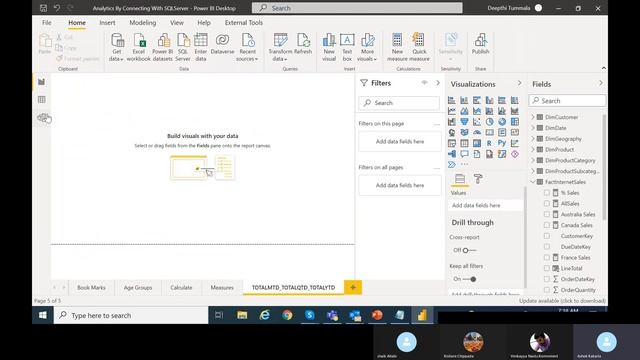Publish the report
640x360 pixels.
[x=480, y=44]
